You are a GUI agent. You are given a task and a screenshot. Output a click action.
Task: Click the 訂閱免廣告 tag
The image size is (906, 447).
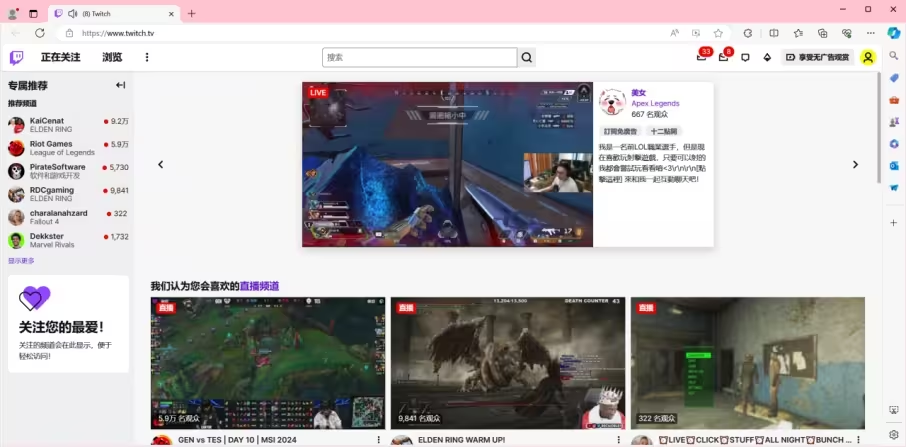pyautogui.click(x=621, y=132)
